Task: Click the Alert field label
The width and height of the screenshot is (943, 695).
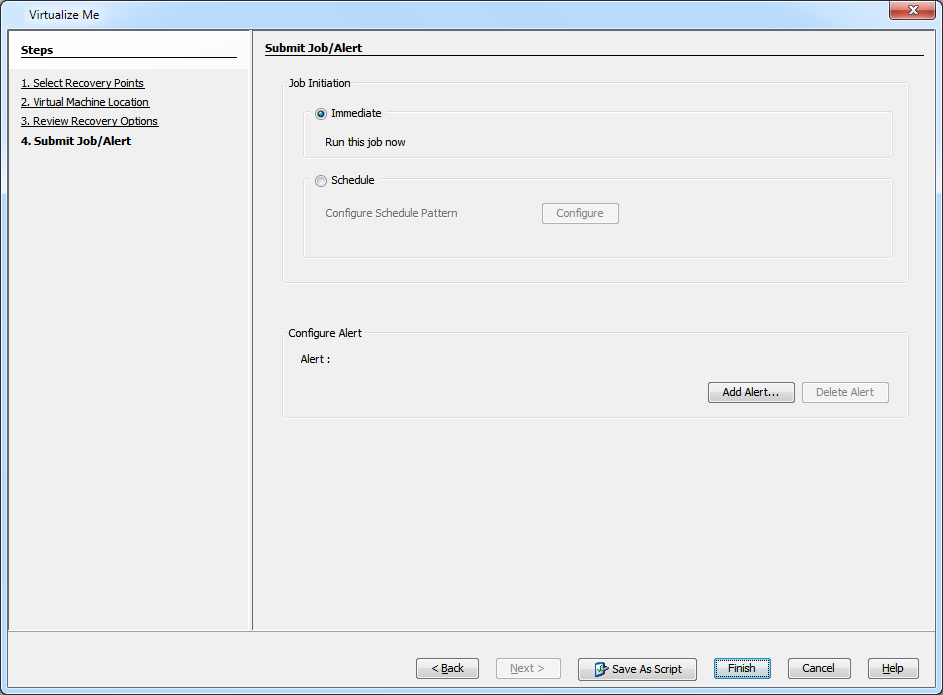Action: tap(315, 359)
